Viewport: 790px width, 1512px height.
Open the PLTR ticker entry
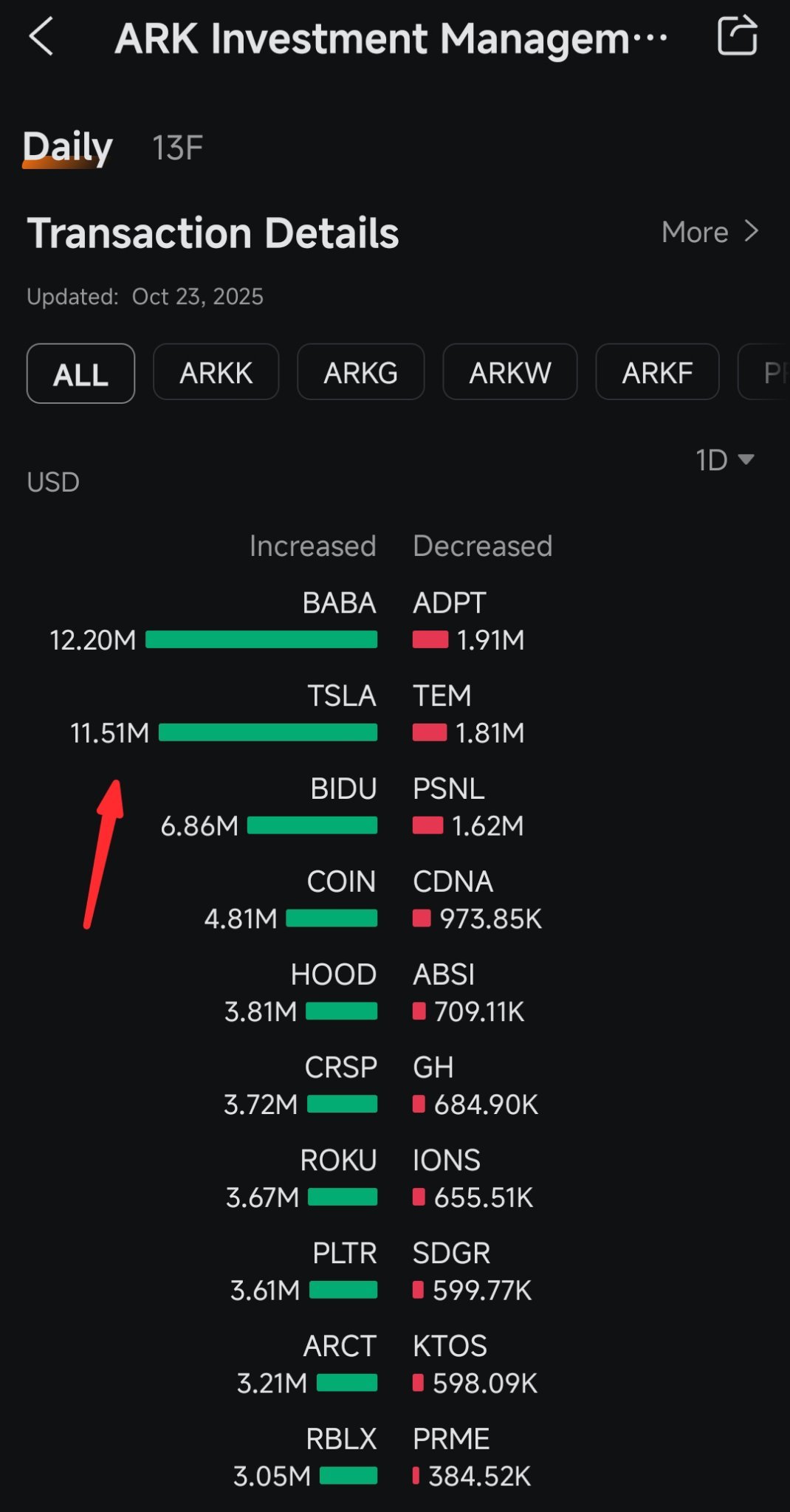pos(344,1253)
